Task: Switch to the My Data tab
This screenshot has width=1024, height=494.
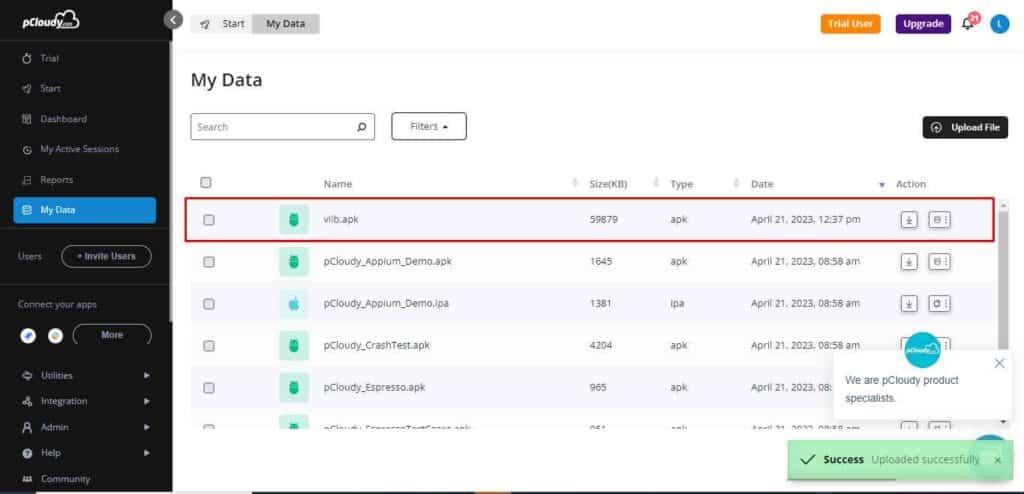Action: 285,24
